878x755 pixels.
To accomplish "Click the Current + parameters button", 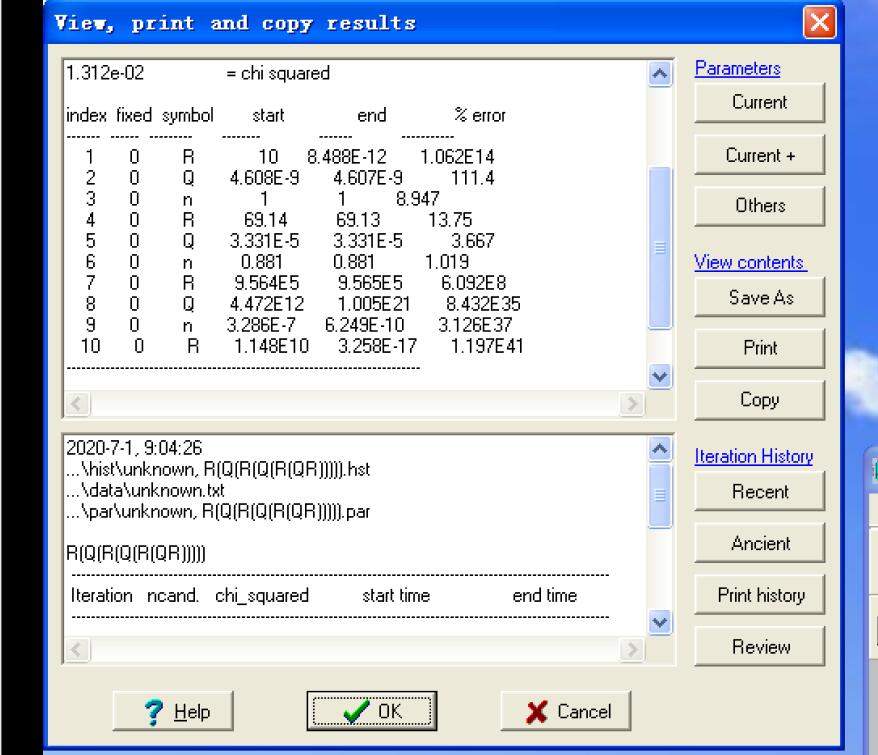I will click(x=759, y=155).
